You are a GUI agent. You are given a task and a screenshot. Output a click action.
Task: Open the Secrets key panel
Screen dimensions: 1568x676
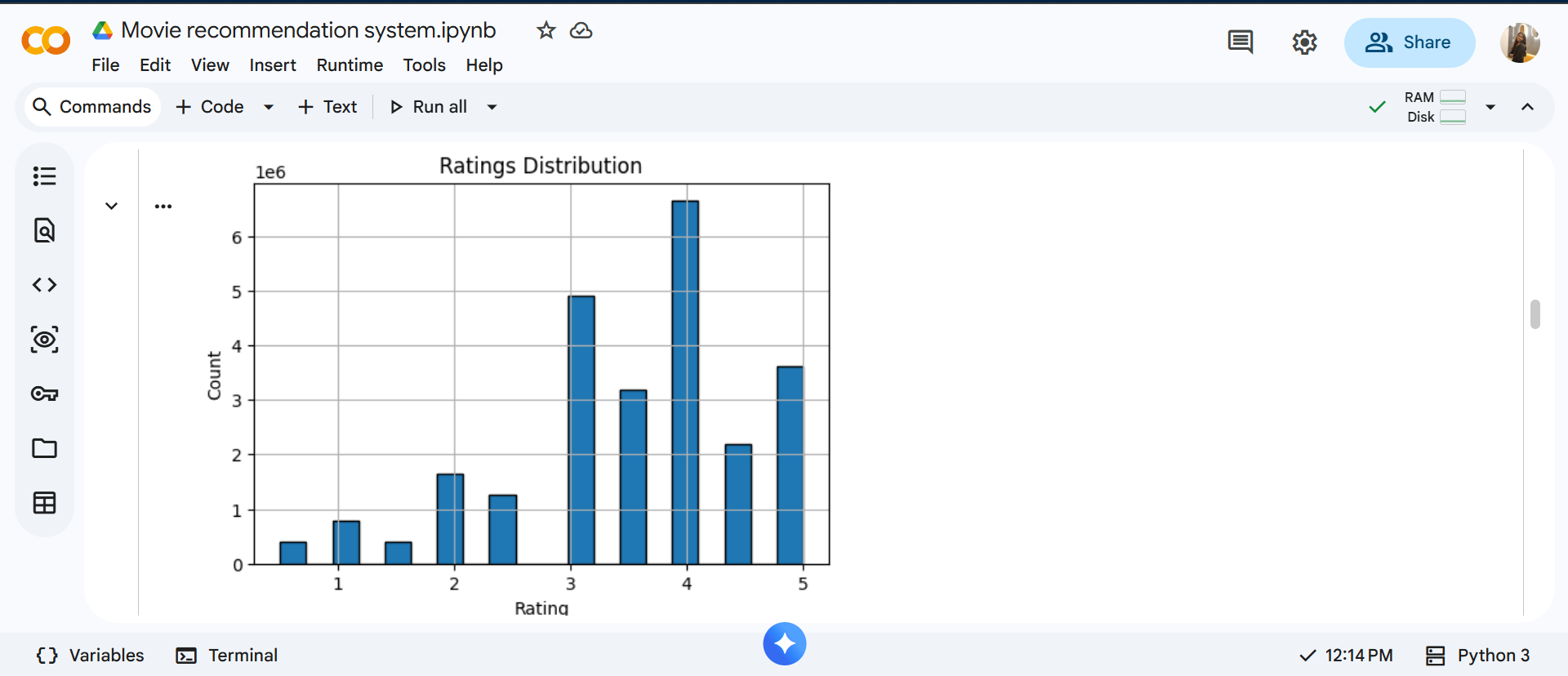(44, 394)
